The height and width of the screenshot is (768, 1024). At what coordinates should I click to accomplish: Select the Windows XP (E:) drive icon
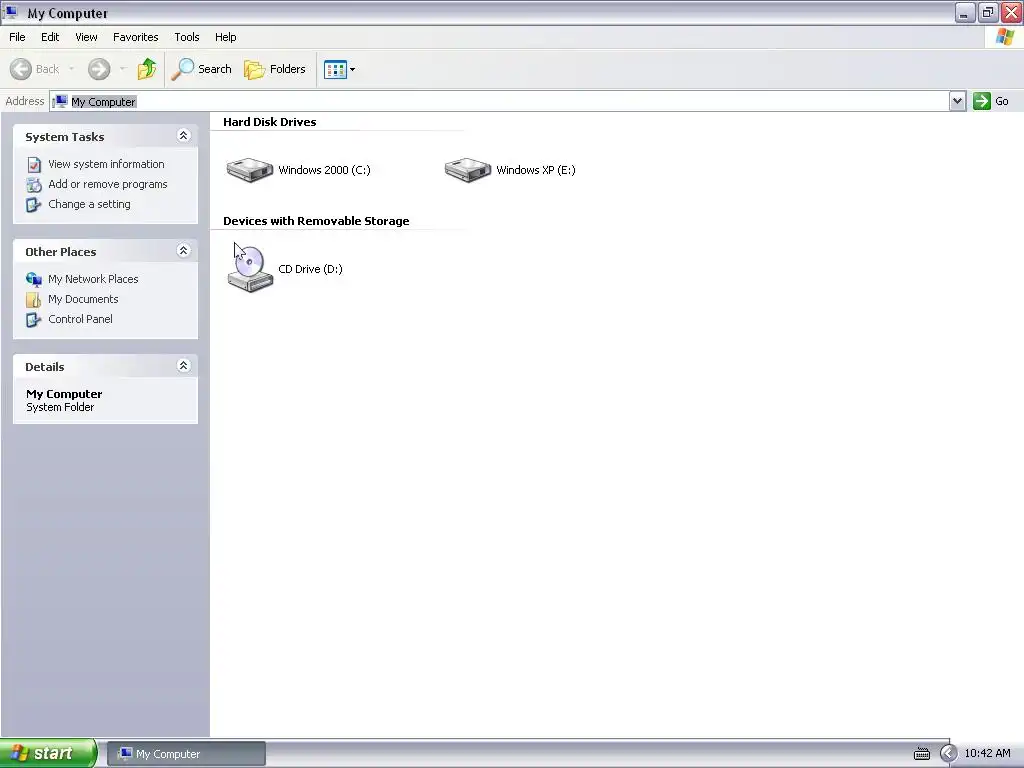(468, 170)
